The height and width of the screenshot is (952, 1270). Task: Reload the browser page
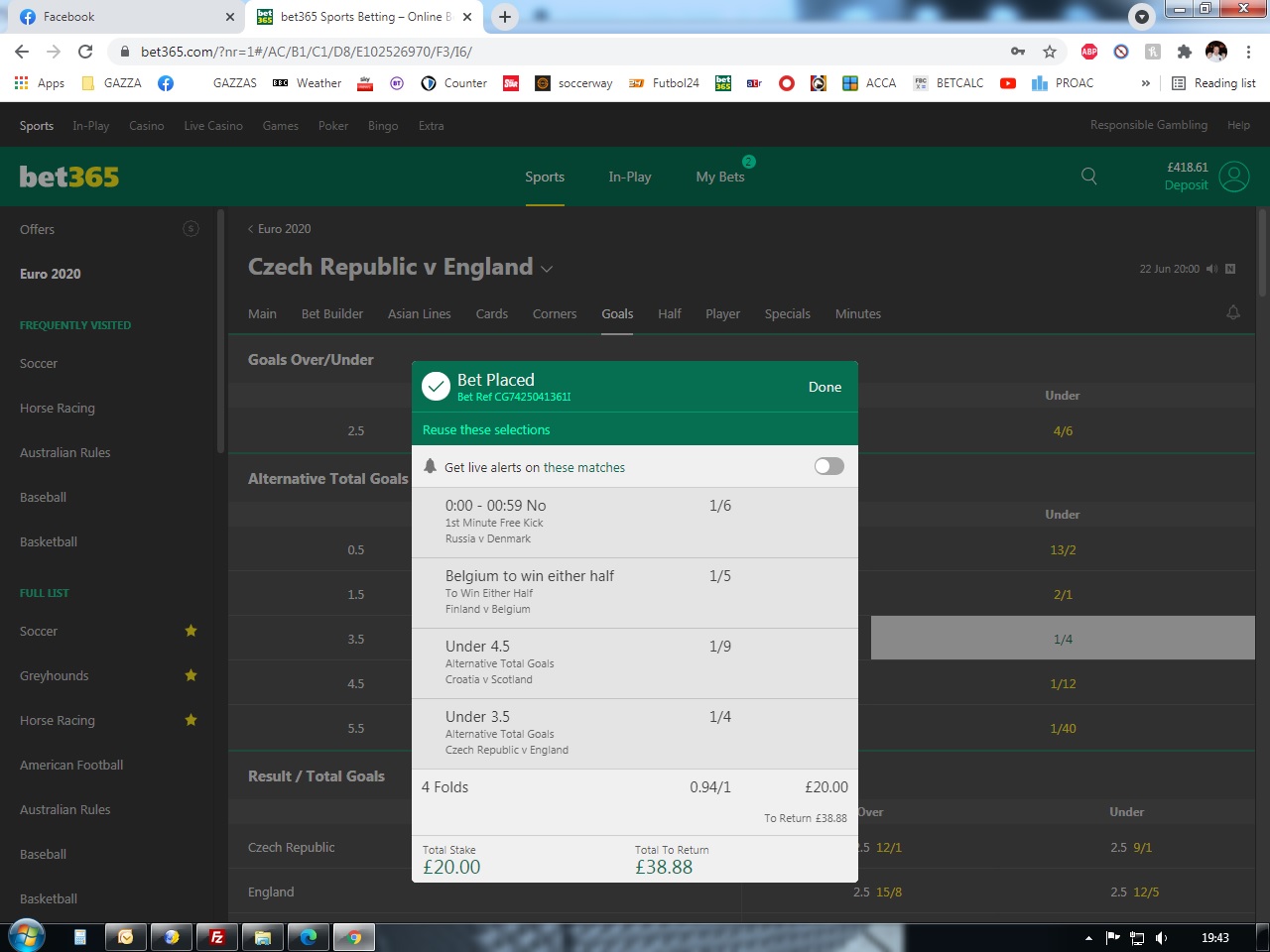pos(85,52)
